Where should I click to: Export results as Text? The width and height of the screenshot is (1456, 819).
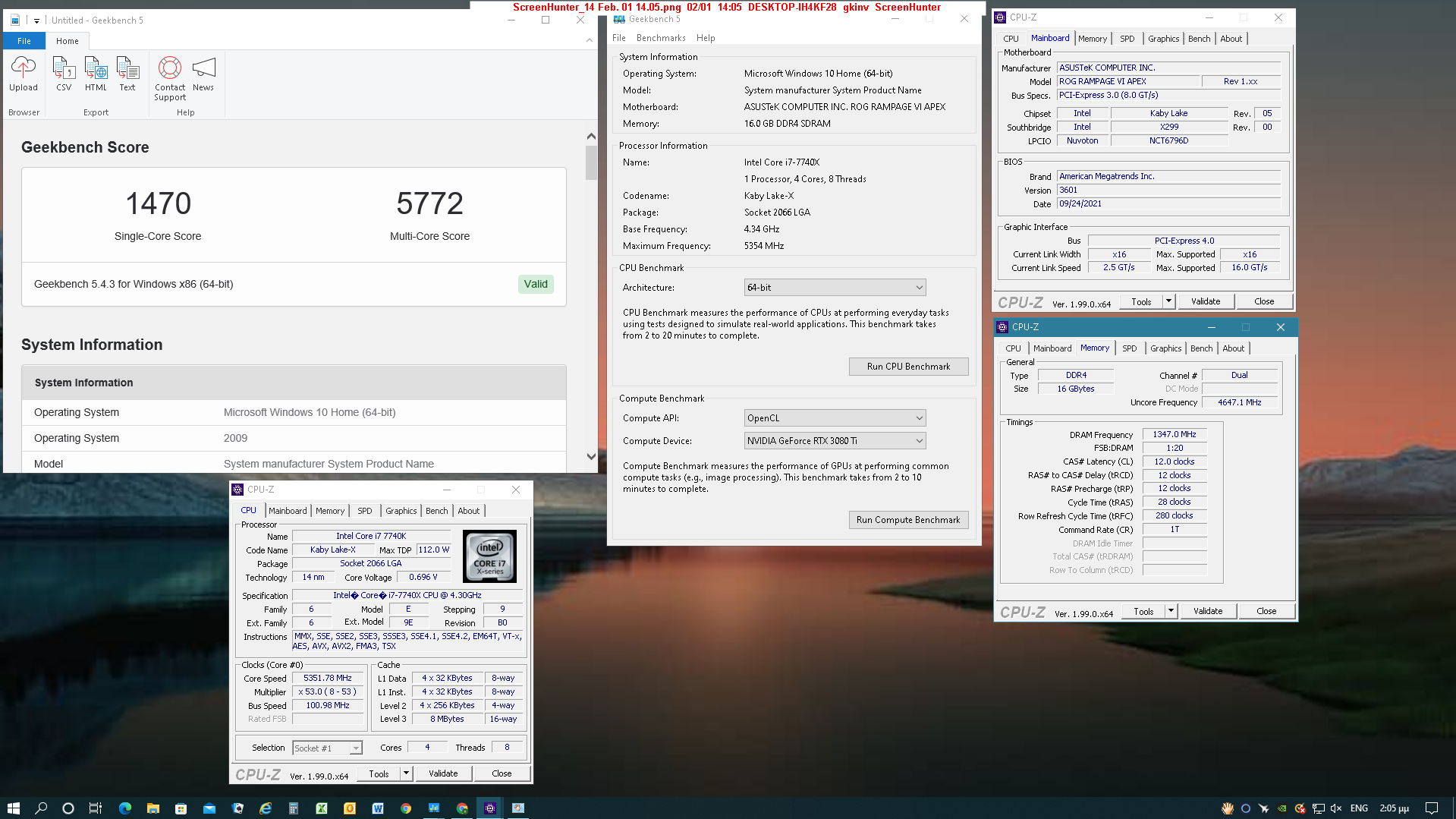point(127,74)
